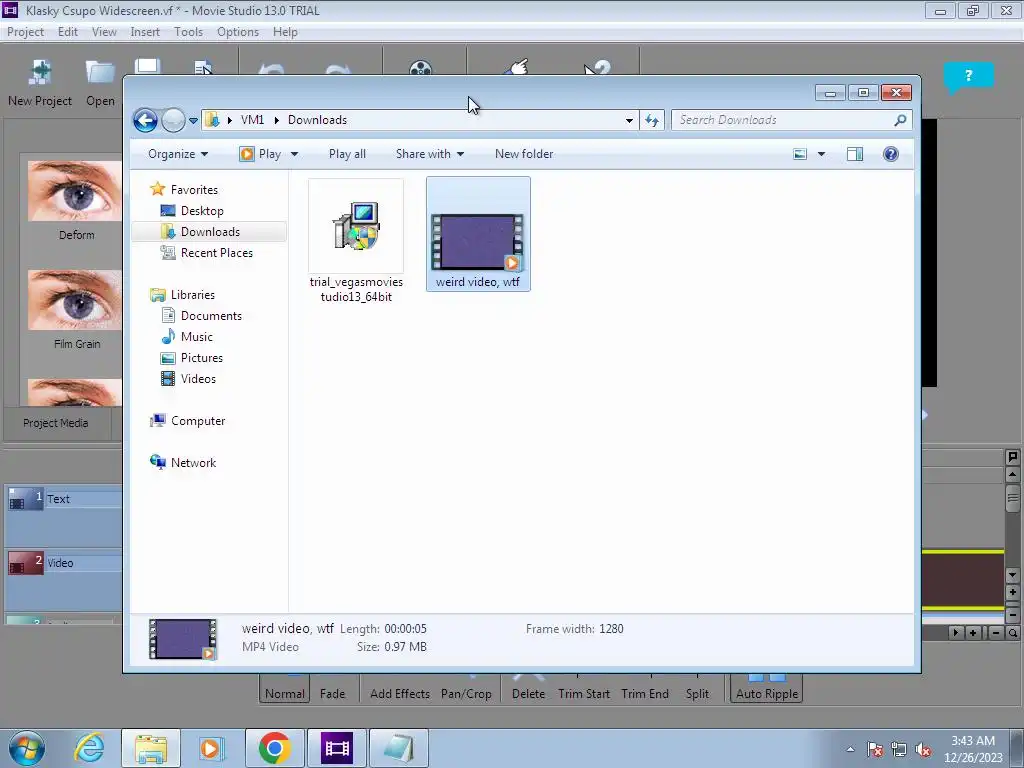This screenshot has width=1024, height=768.
Task: Click the Action Center flag tray icon
Action: [874, 750]
